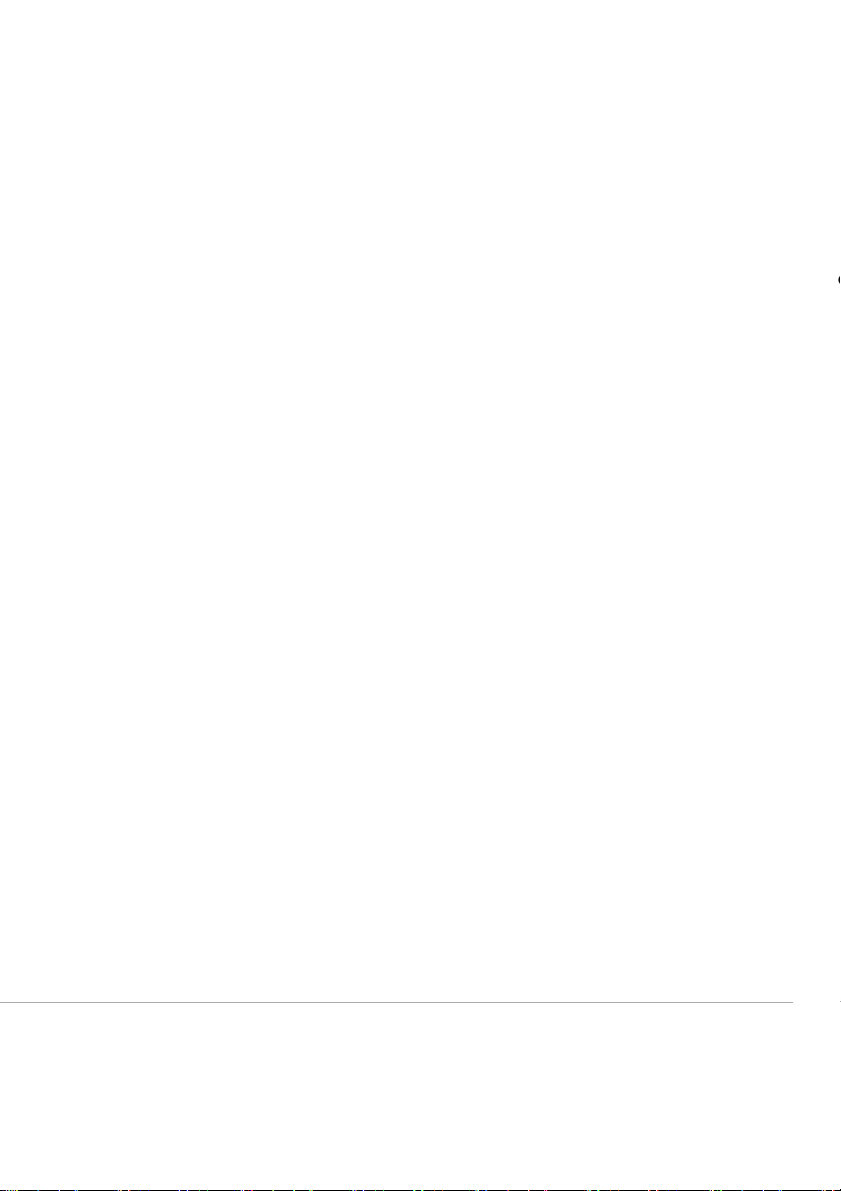
Task: Click the dark mark on right edge
Action: pos(837,281)
